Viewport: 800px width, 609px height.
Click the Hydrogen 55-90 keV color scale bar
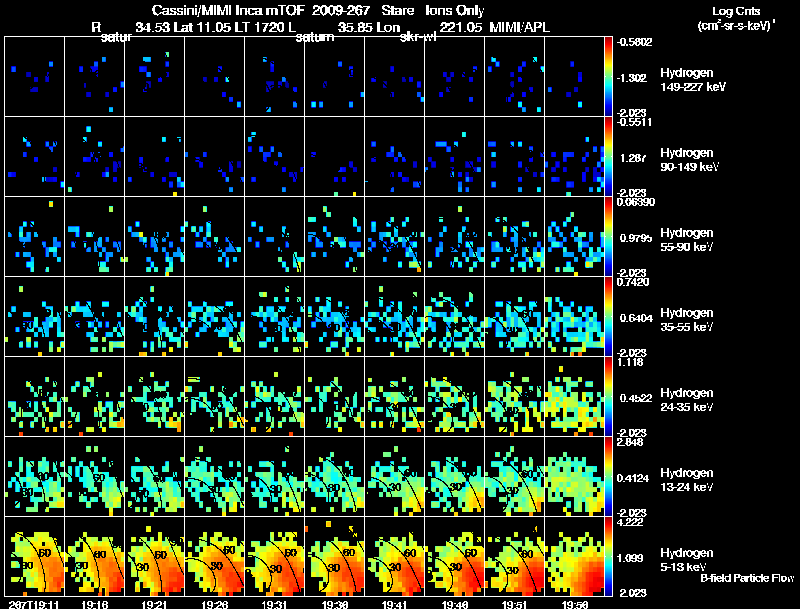tap(608, 237)
